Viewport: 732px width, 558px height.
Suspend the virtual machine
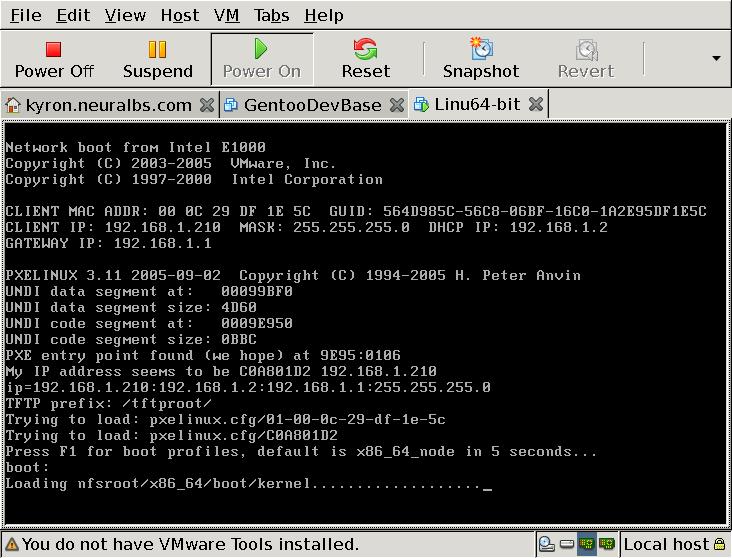click(x=157, y=59)
